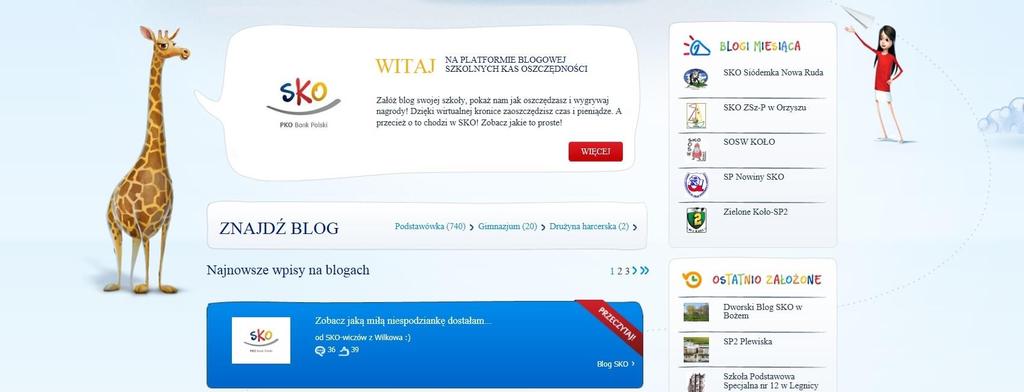Click the Blogi Miesiąca cloud icon
Viewport: 1024px width, 392px height.
coord(696,46)
